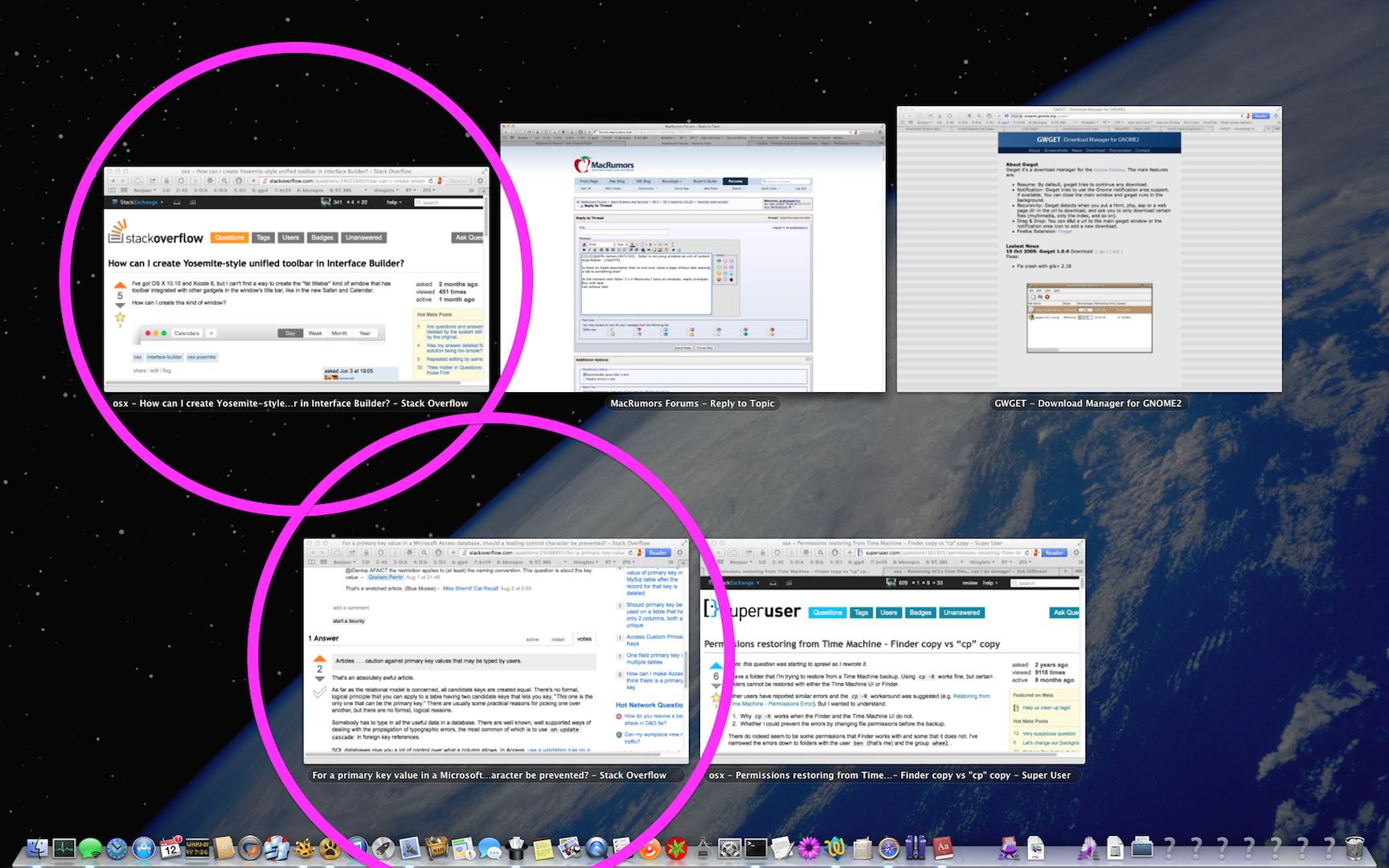The width and height of the screenshot is (1389, 868).
Task: Click label ending 'copy – Super User'
Action: tap(889, 776)
